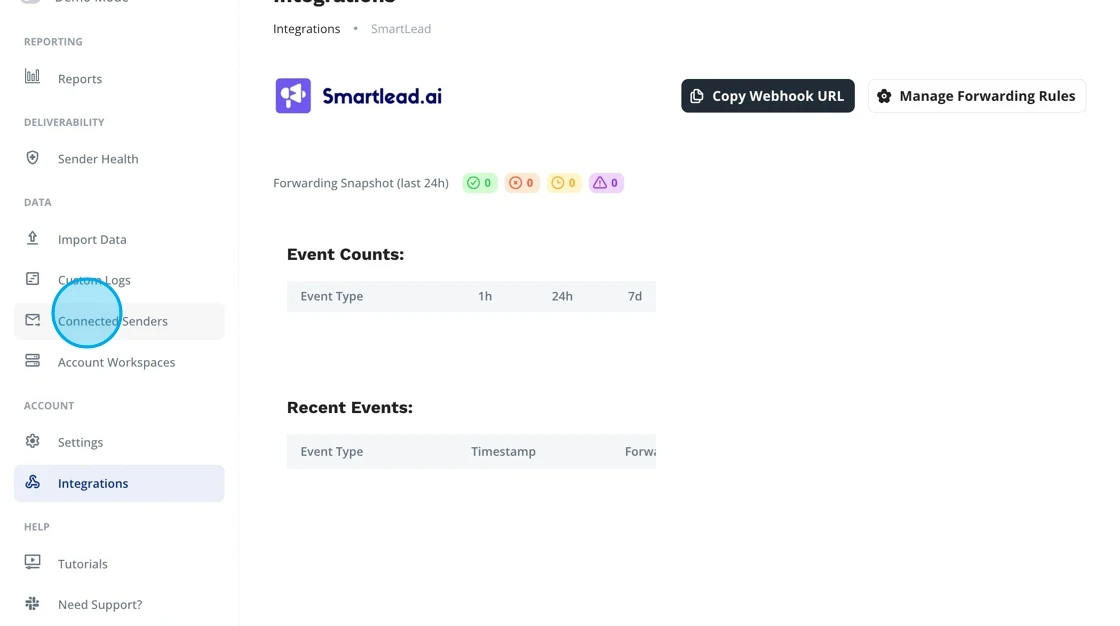Click the Need Support icon
The image size is (1120, 626).
click(x=32, y=604)
